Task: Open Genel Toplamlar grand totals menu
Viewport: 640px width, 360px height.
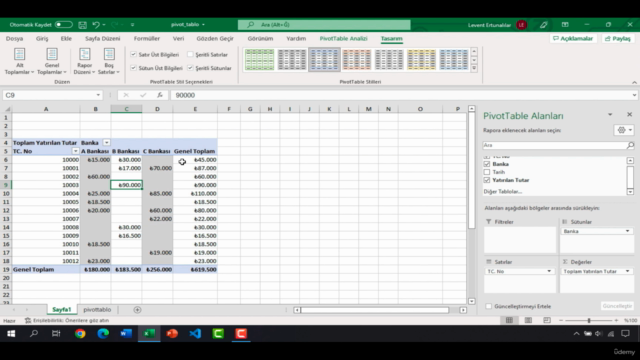Action: [x=52, y=61]
